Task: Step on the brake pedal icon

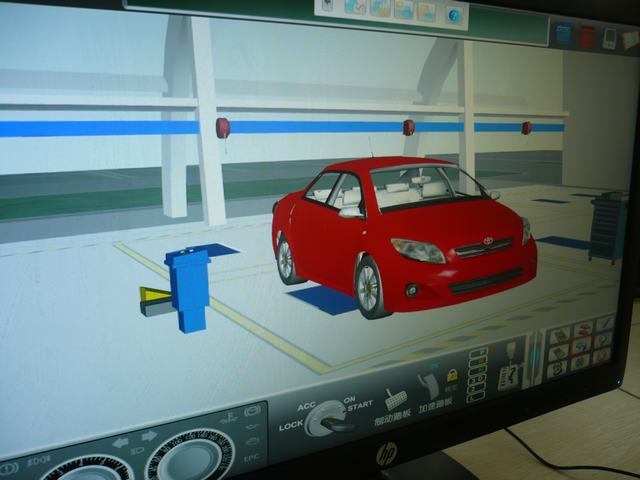Action: tap(396, 399)
